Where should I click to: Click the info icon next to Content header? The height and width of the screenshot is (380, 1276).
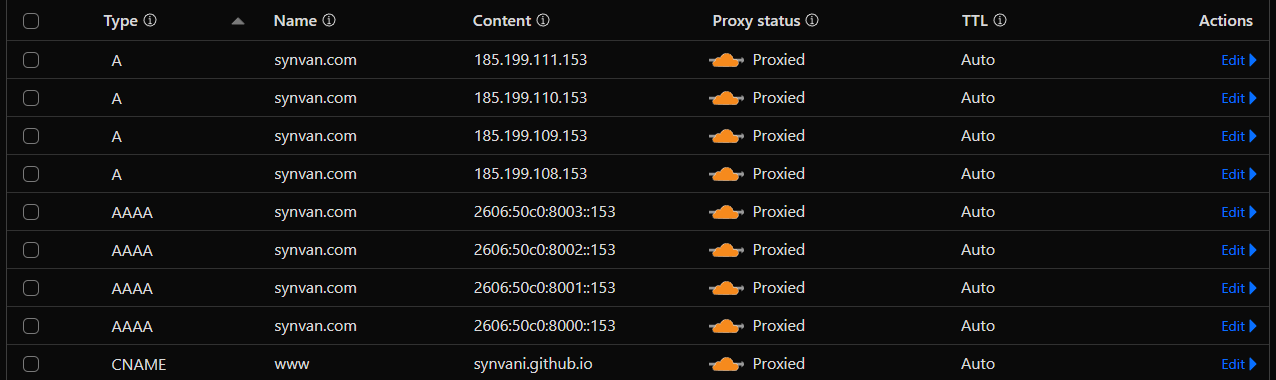(x=543, y=21)
